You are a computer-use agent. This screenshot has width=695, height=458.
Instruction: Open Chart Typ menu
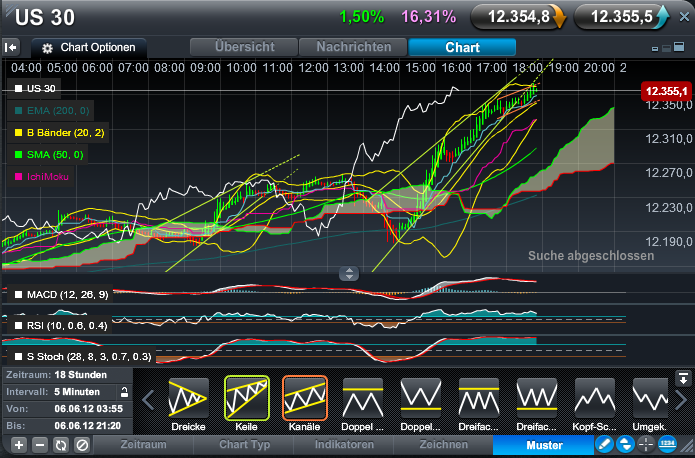coord(244,445)
